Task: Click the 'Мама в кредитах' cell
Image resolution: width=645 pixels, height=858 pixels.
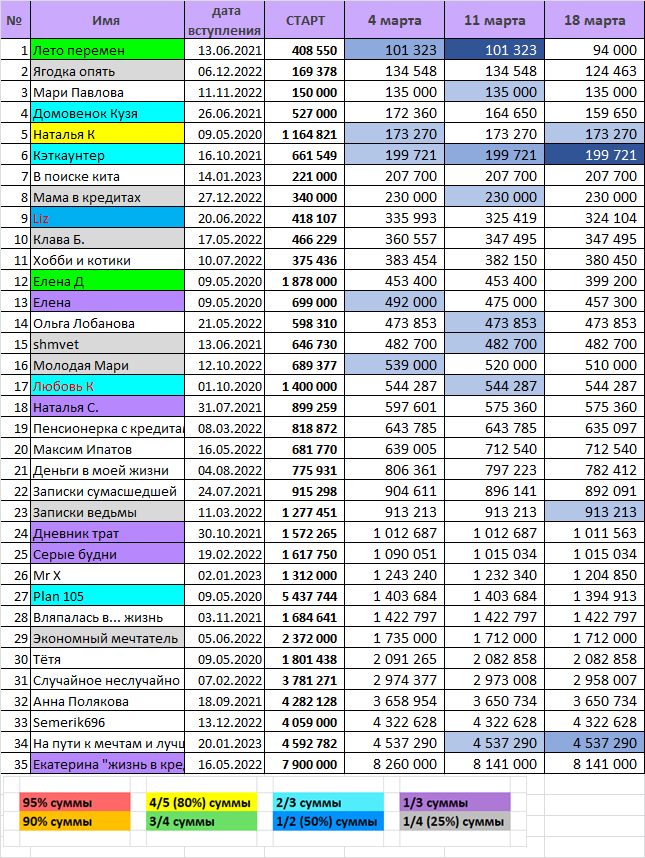Action: [107, 197]
